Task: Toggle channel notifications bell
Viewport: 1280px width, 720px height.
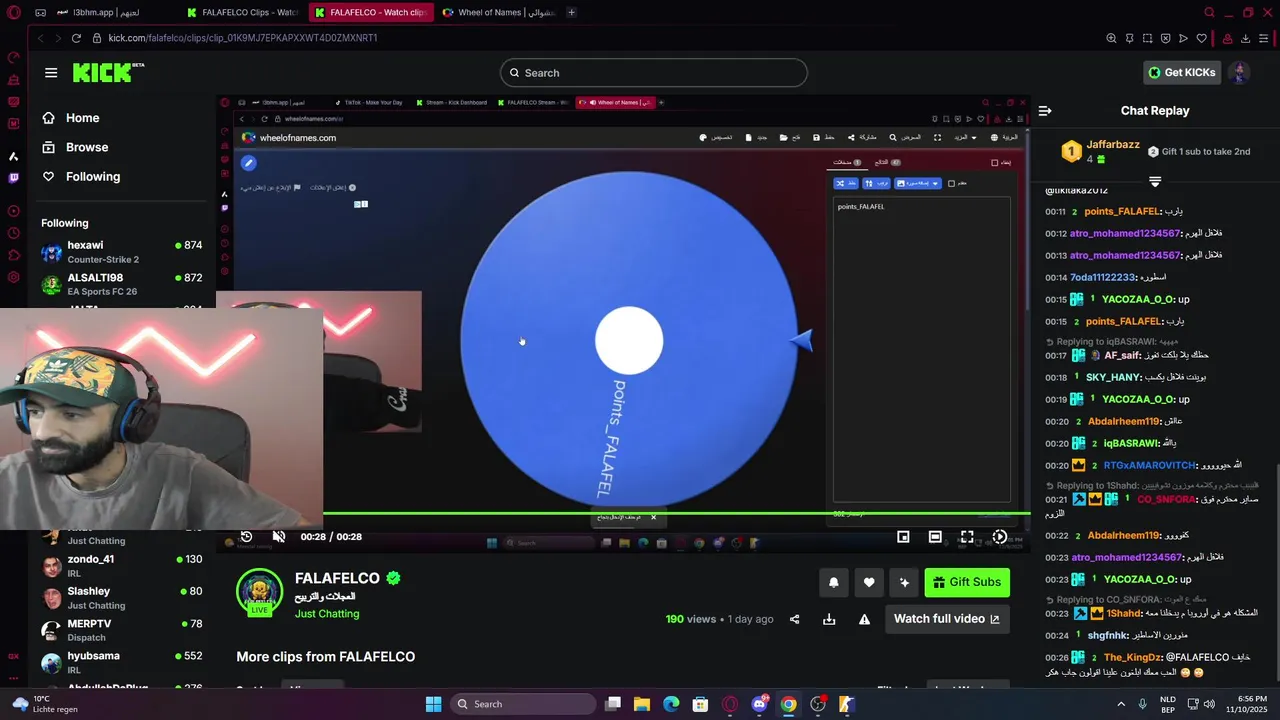Action: (x=833, y=582)
